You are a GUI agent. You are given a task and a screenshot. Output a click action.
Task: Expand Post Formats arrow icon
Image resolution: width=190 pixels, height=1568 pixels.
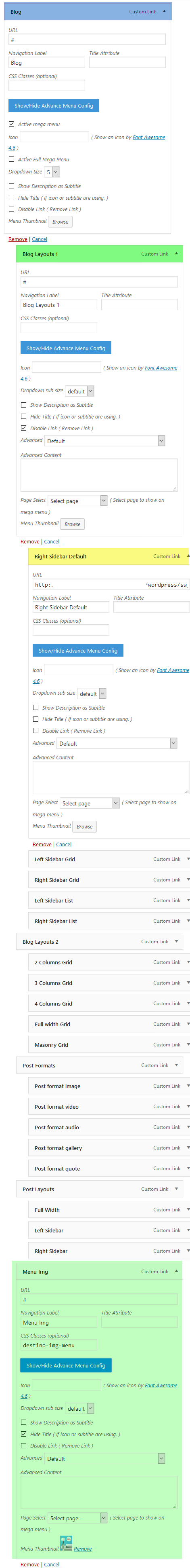click(176, 1065)
